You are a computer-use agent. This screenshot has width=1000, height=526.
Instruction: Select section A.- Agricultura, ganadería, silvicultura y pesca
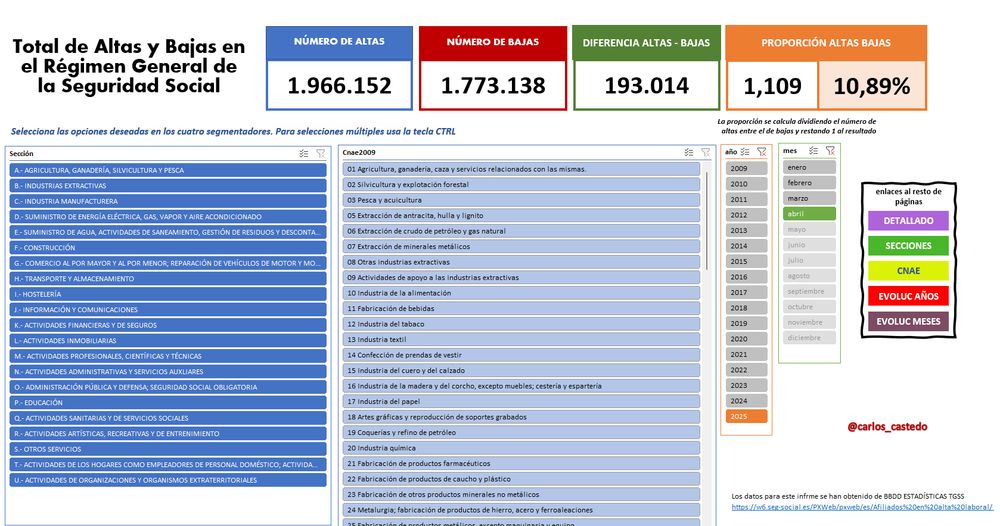[168, 170]
